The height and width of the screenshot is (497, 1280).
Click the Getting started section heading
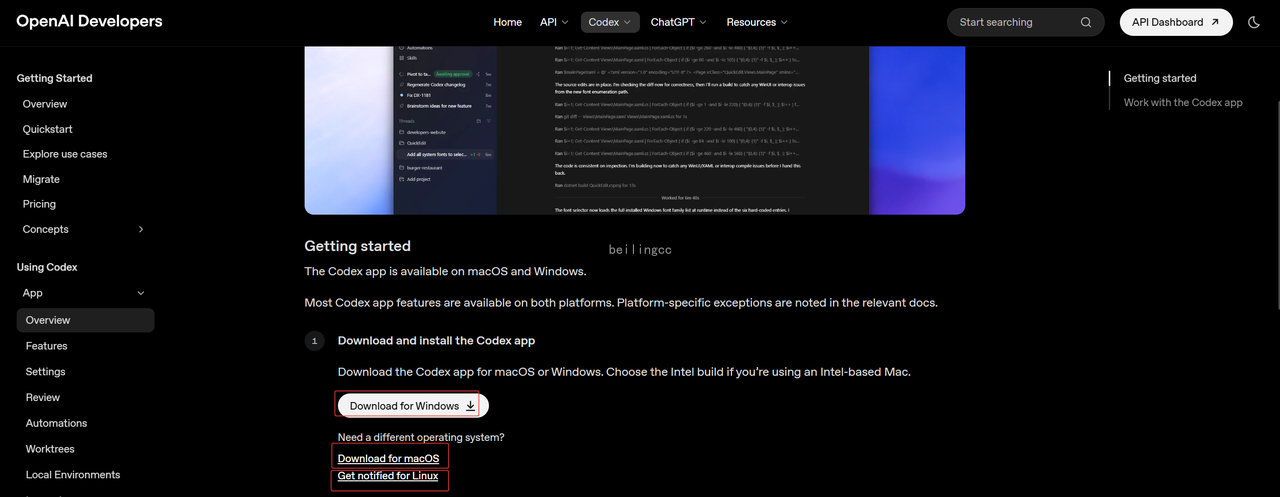(x=358, y=246)
